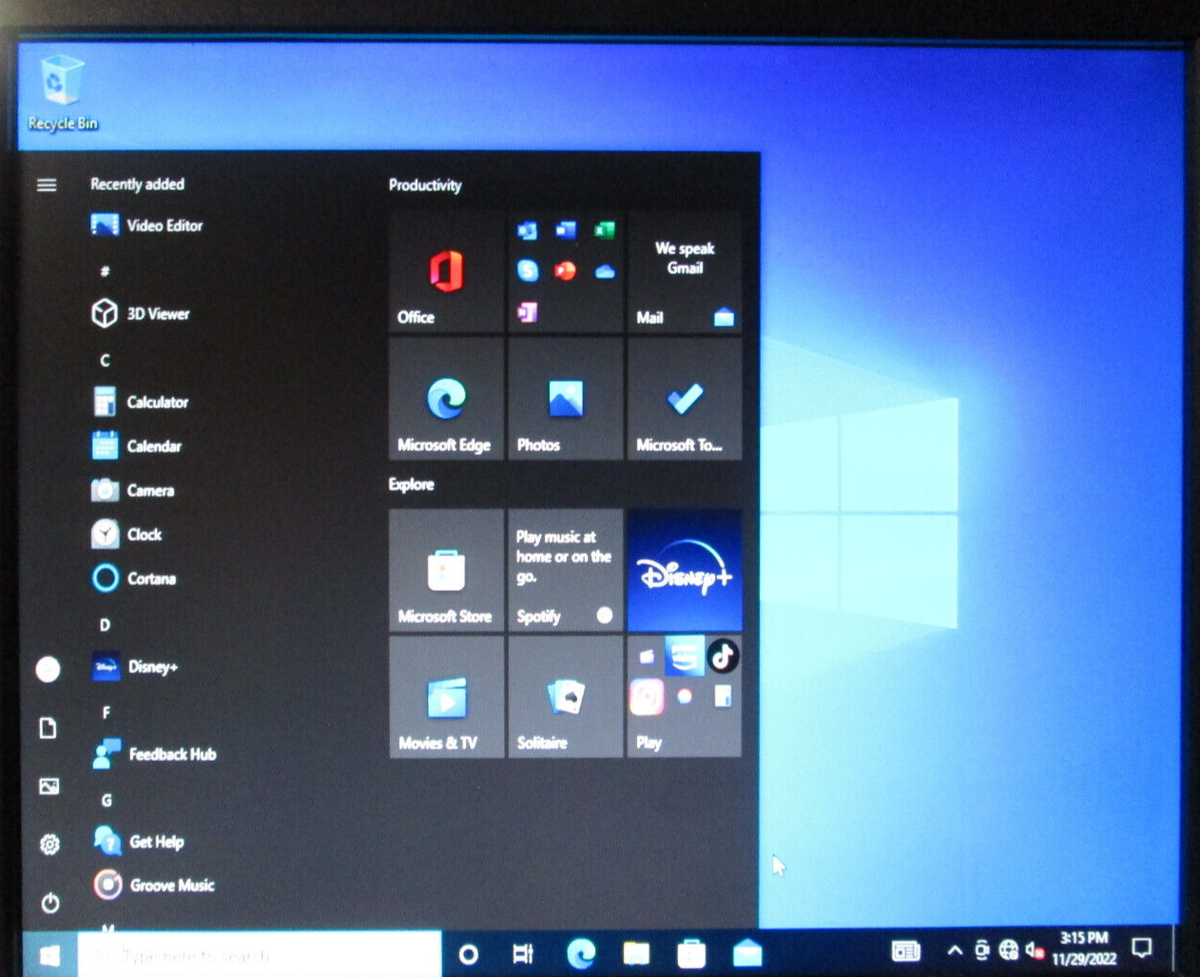Open Edge from the taskbar
The image size is (1200, 977).
(x=581, y=953)
